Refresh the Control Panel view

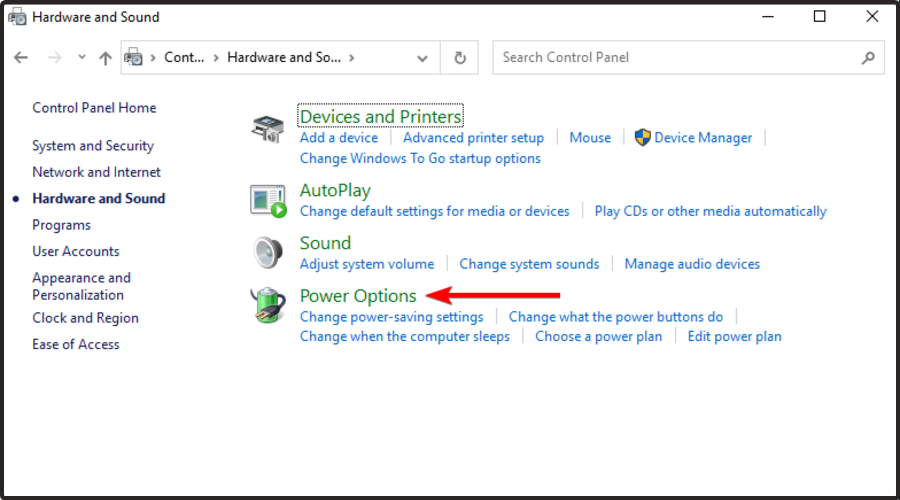(460, 57)
